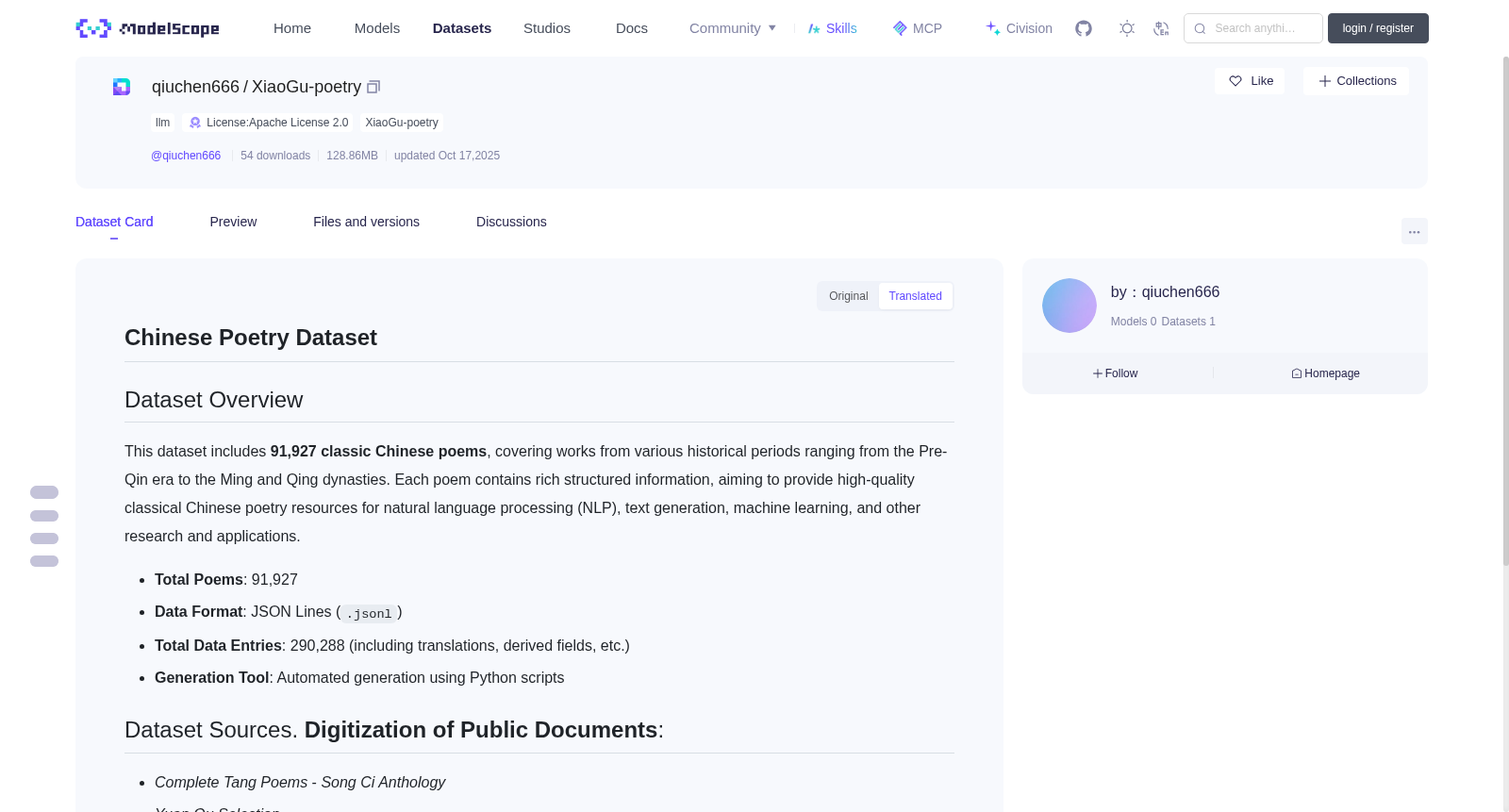1509x812 pixels.
Task: Click the Homepage house icon
Action: click(1297, 373)
